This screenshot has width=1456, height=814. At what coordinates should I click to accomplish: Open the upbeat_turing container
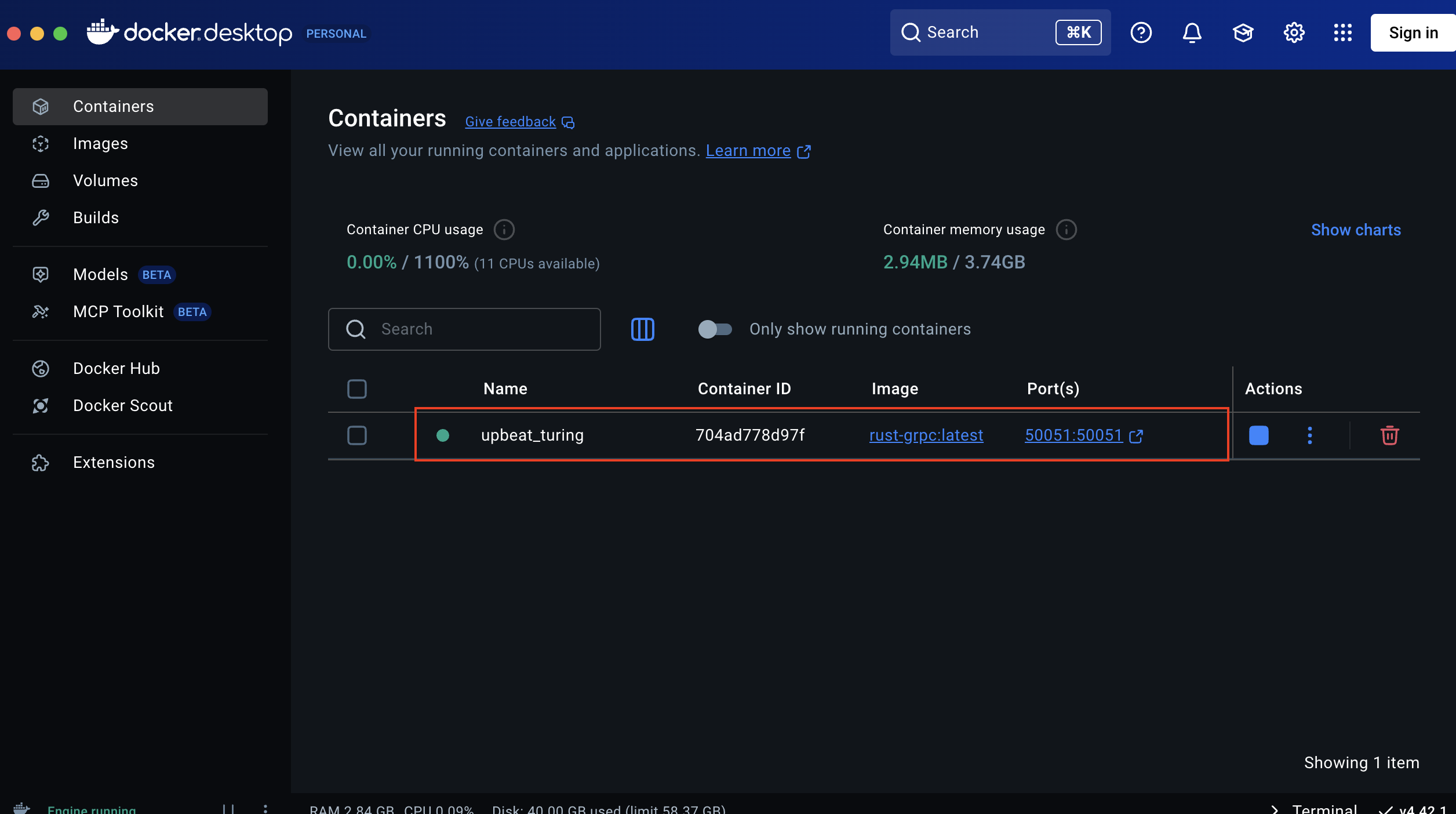[x=532, y=435]
